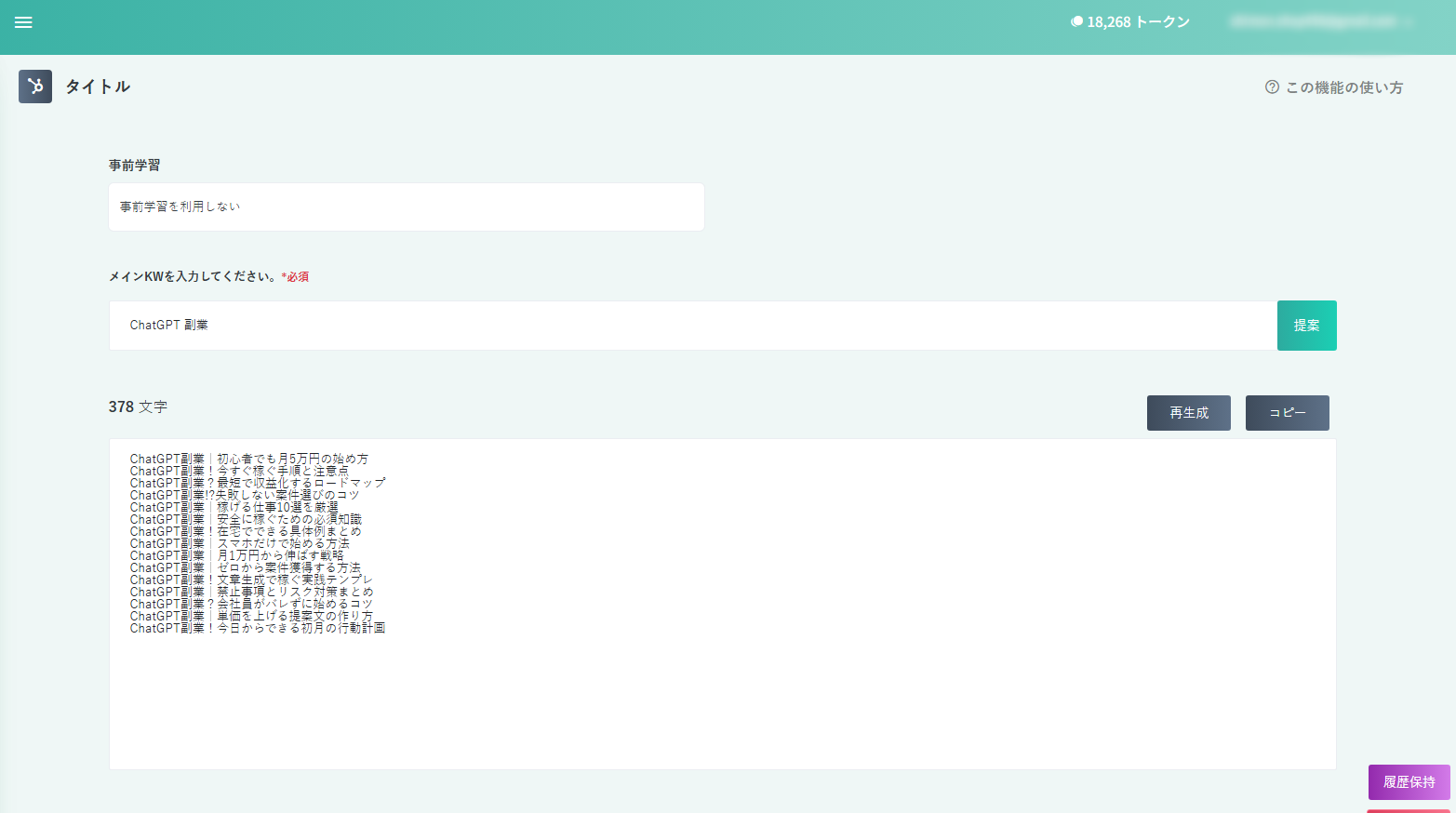Open the blurred user account menu
Screen dimensions: 1456x813
pyautogui.click(x=1321, y=21)
